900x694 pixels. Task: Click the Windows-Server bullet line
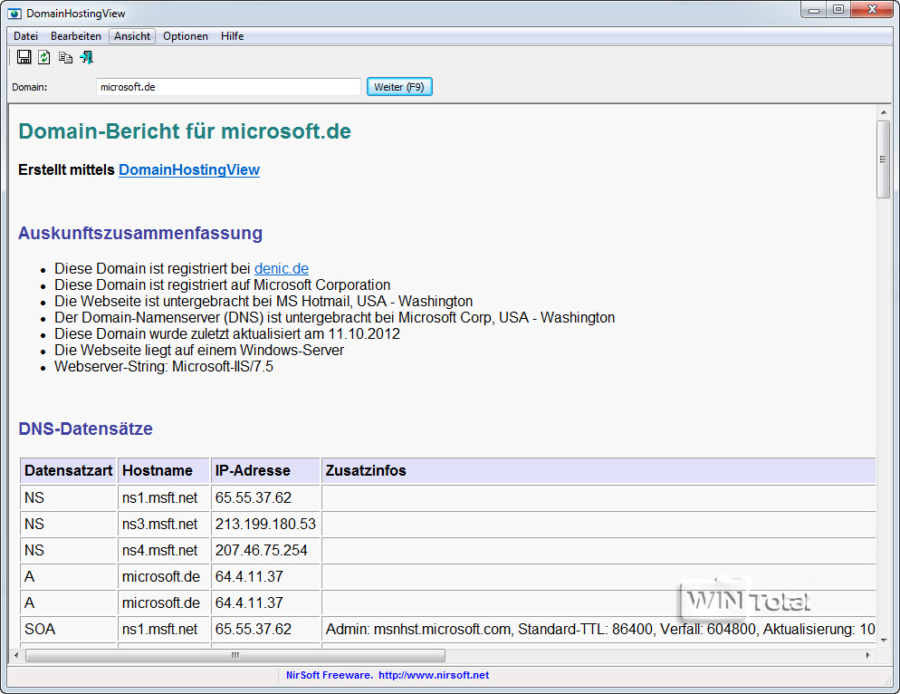coord(199,350)
